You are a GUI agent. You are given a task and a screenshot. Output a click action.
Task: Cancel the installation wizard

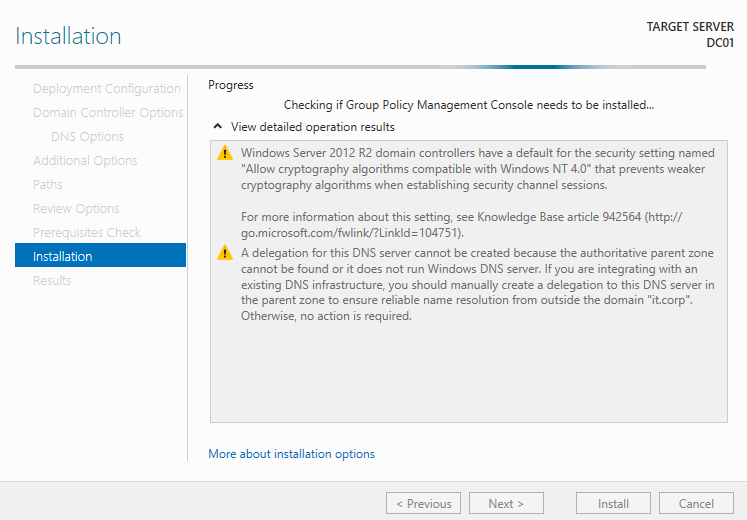point(696,503)
